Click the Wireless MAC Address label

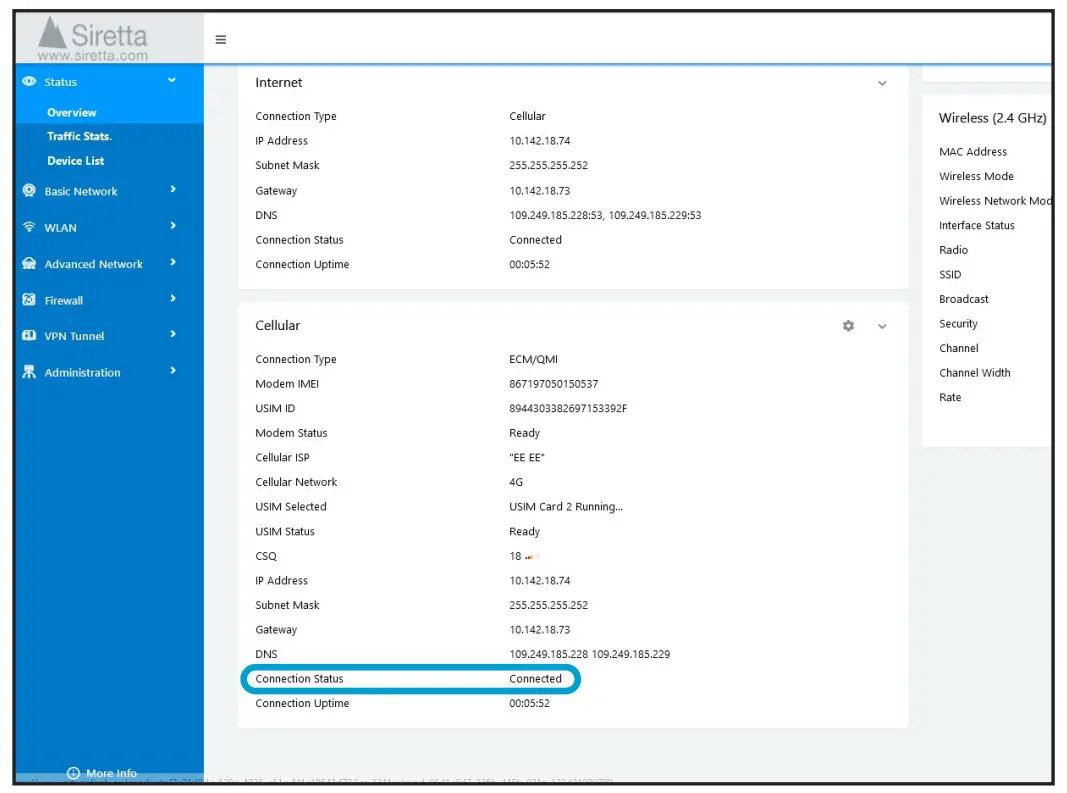(973, 152)
